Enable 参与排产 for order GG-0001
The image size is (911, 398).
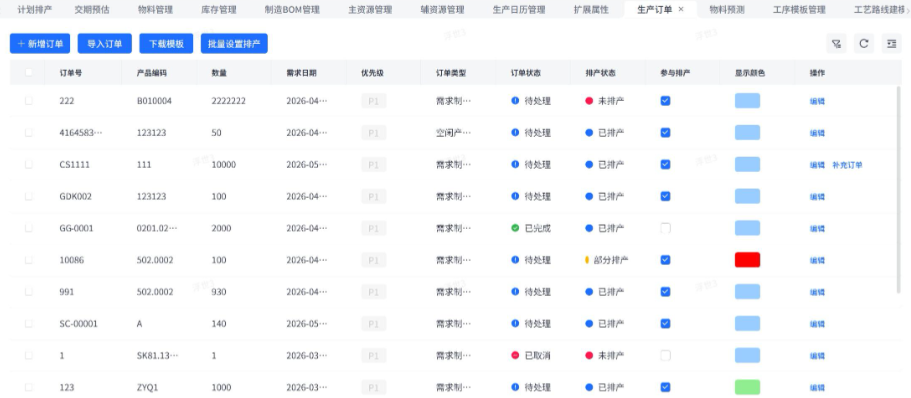[x=665, y=228]
